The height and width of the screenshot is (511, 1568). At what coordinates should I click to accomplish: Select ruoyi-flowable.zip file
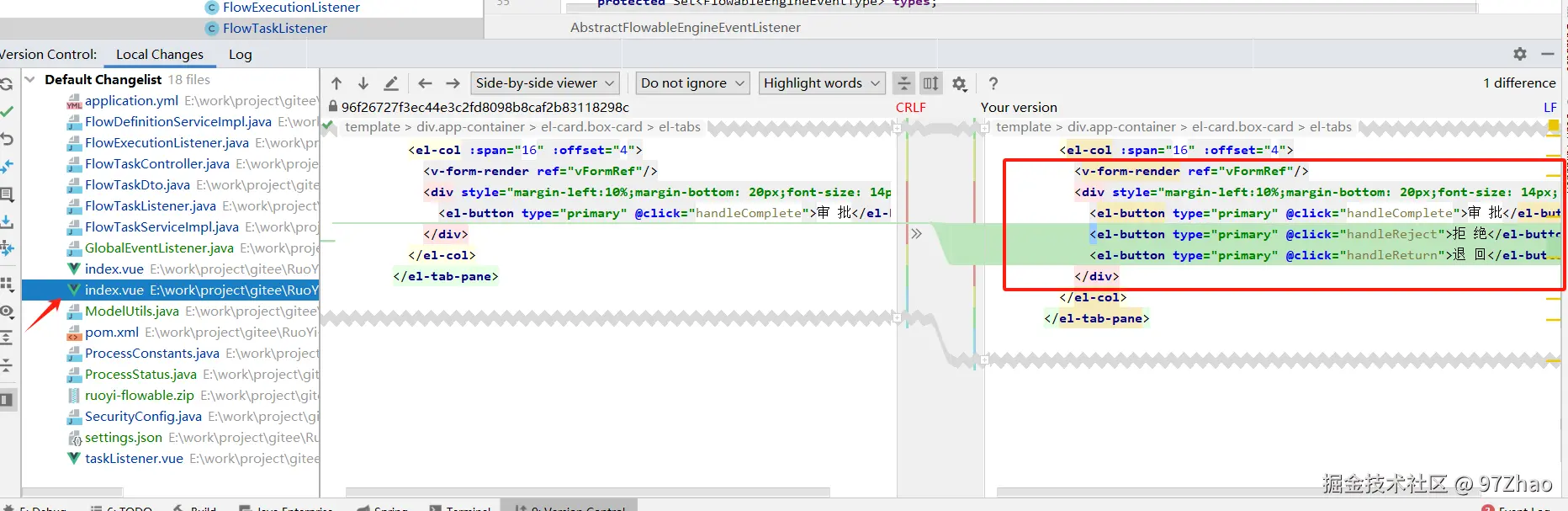click(171, 395)
